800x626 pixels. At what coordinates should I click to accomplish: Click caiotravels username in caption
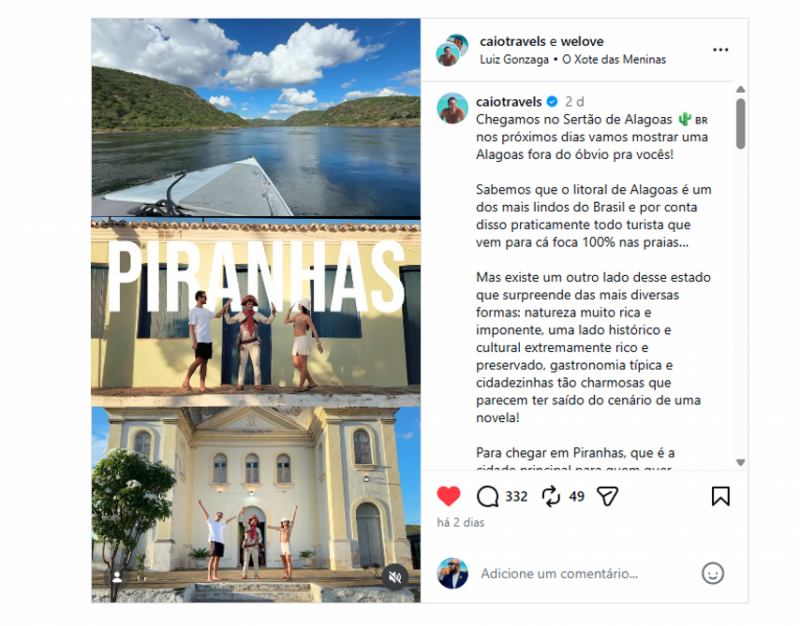click(x=509, y=102)
